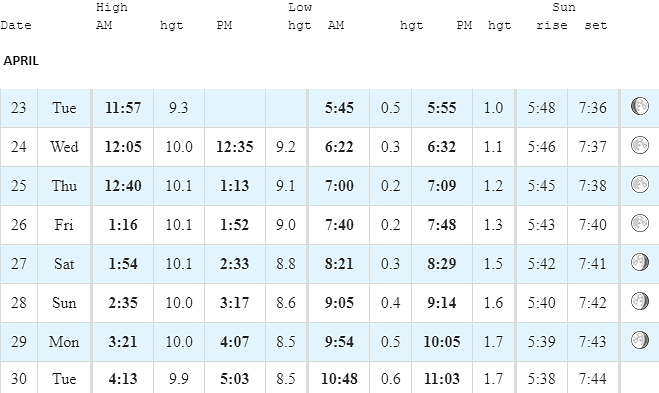
Task: Click the moon phase icon for April 23
Action: point(640,106)
